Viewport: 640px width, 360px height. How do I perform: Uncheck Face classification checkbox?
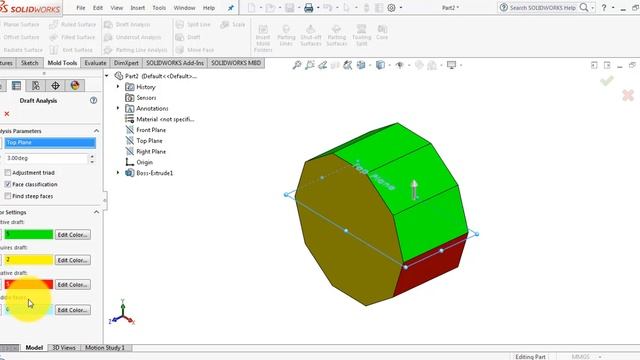pos(7,184)
